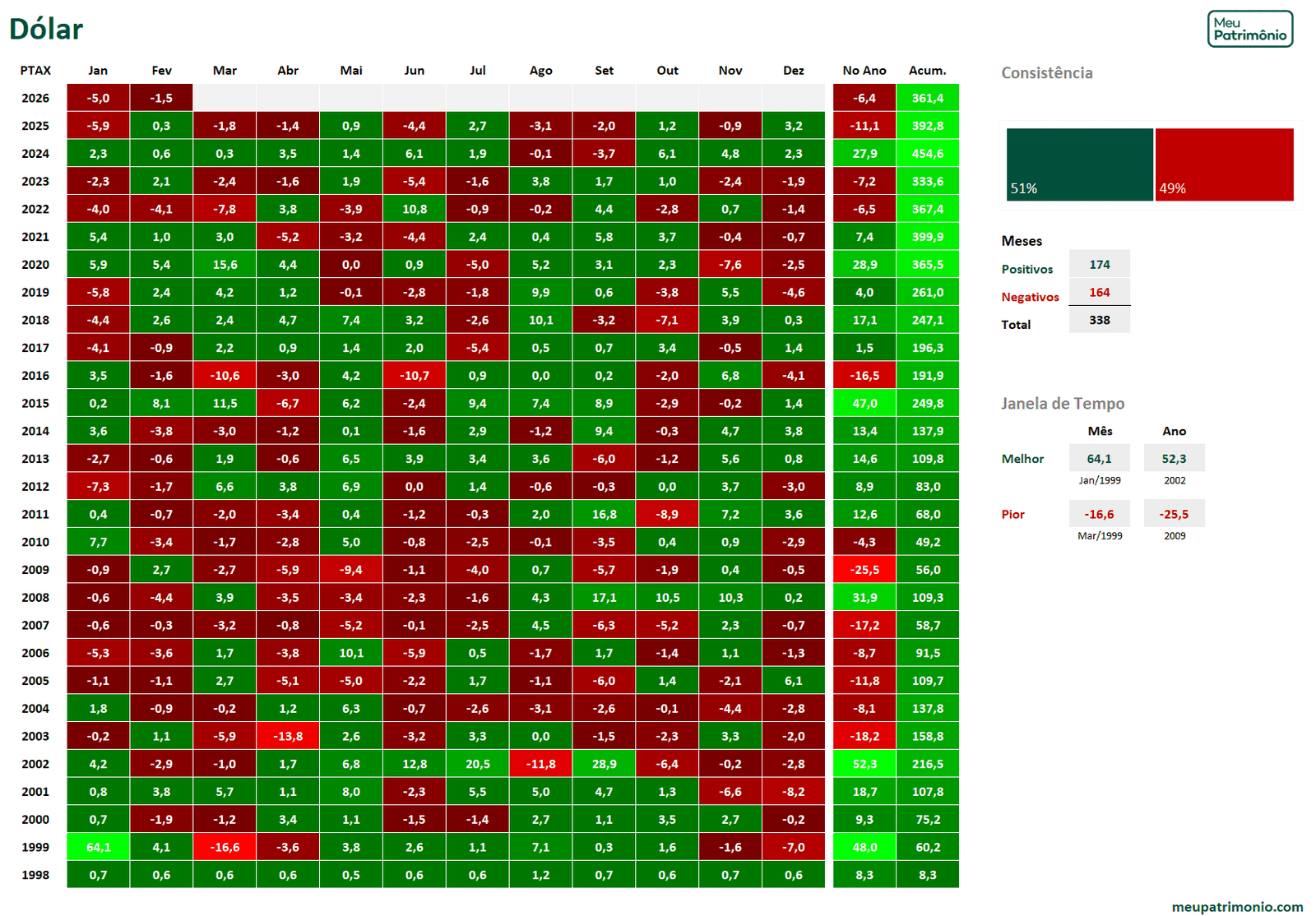
Task: Click the Pior Mês value box
Action: pyautogui.click(x=1099, y=514)
